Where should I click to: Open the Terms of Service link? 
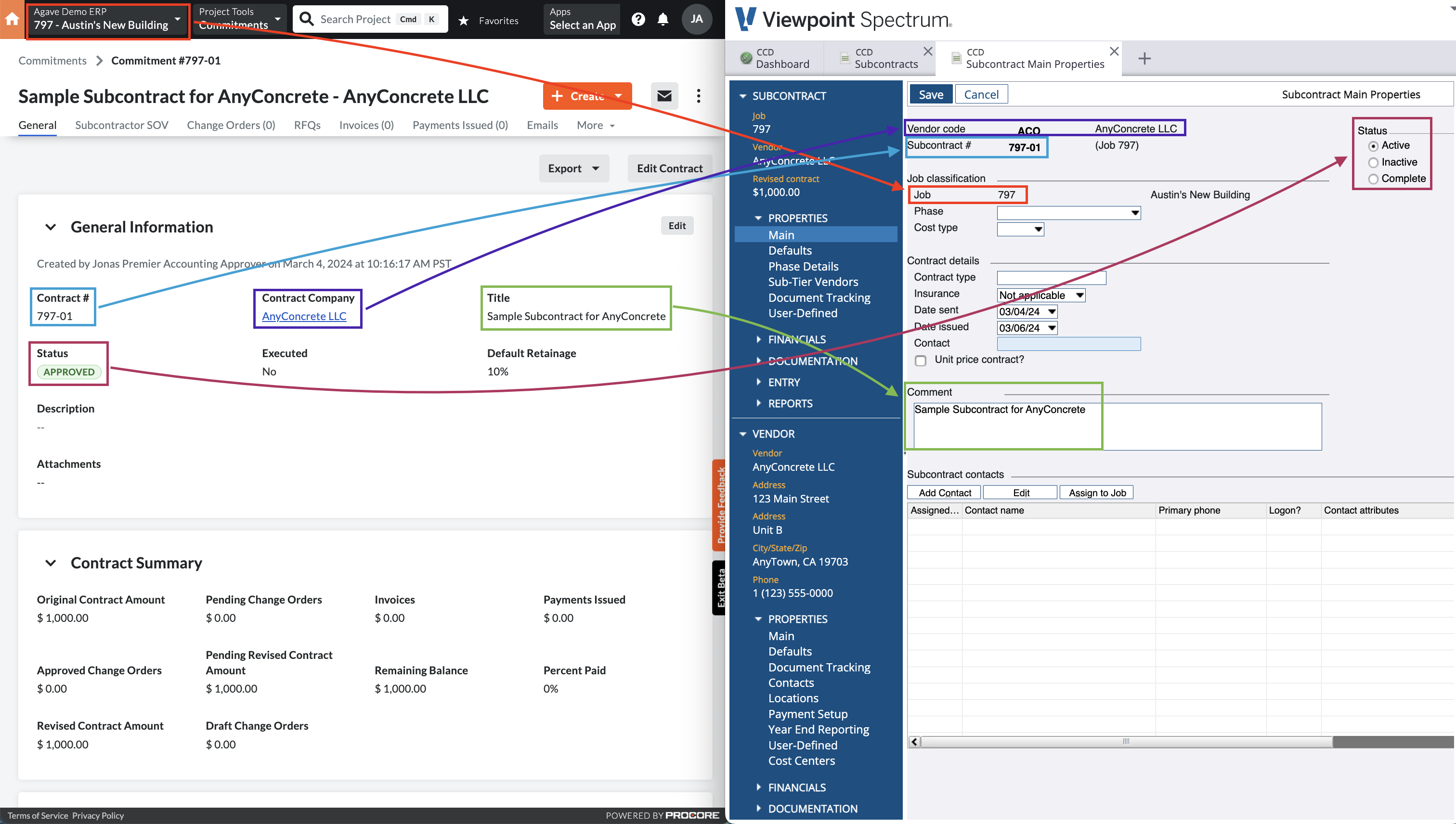[38, 815]
